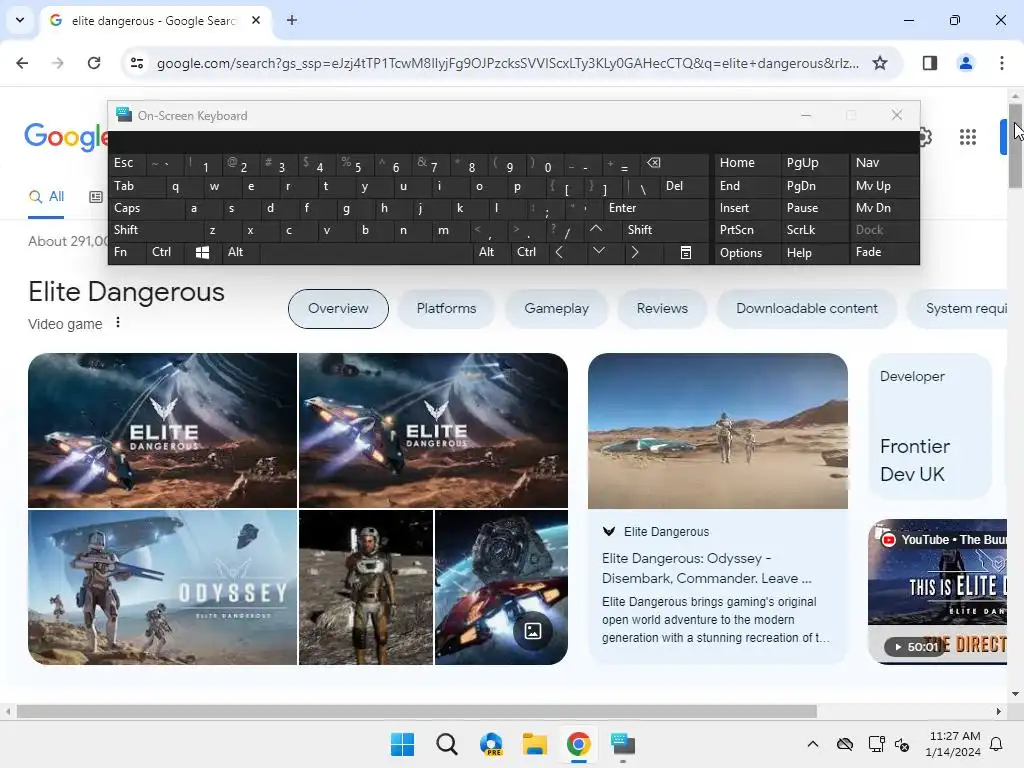Screen dimensions: 1024x768
Task: Show hidden system tray icons chevron
Action: tap(812, 744)
